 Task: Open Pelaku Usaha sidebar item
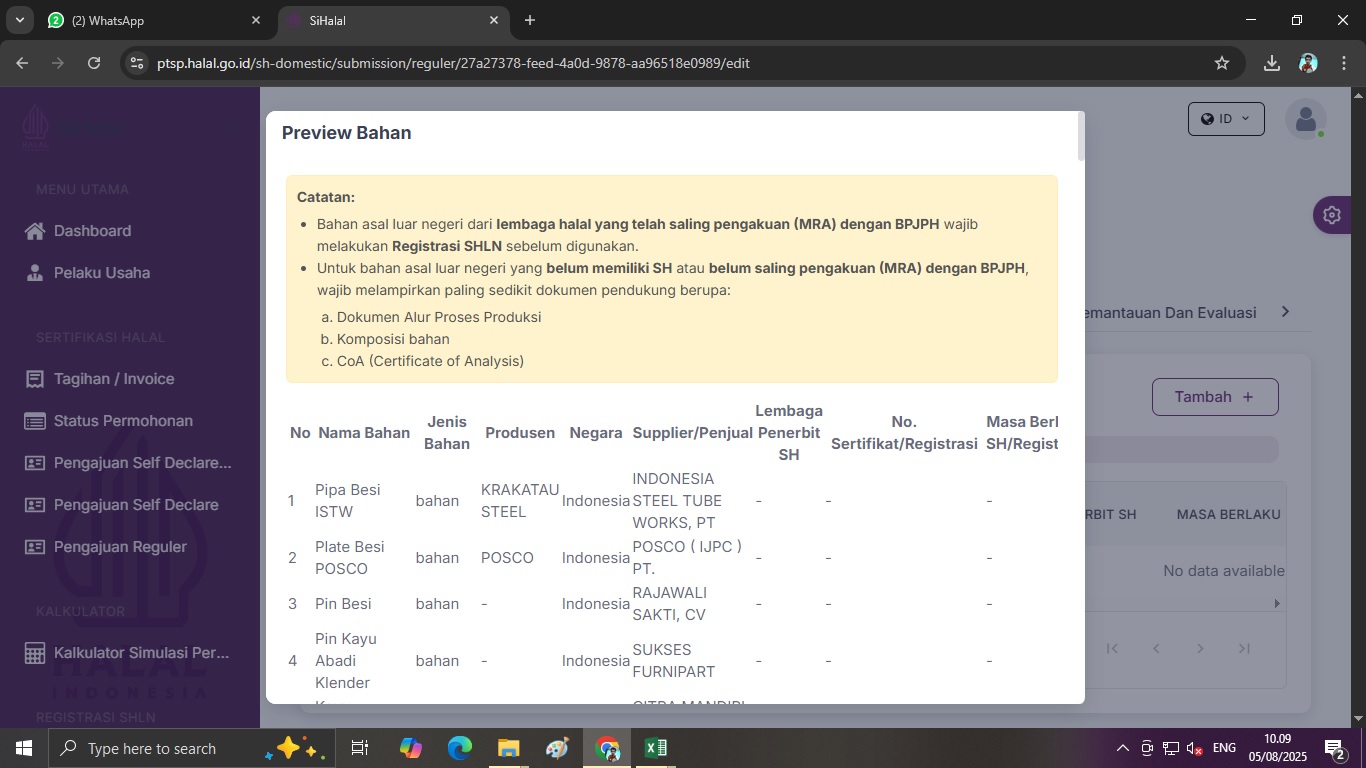(x=101, y=273)
